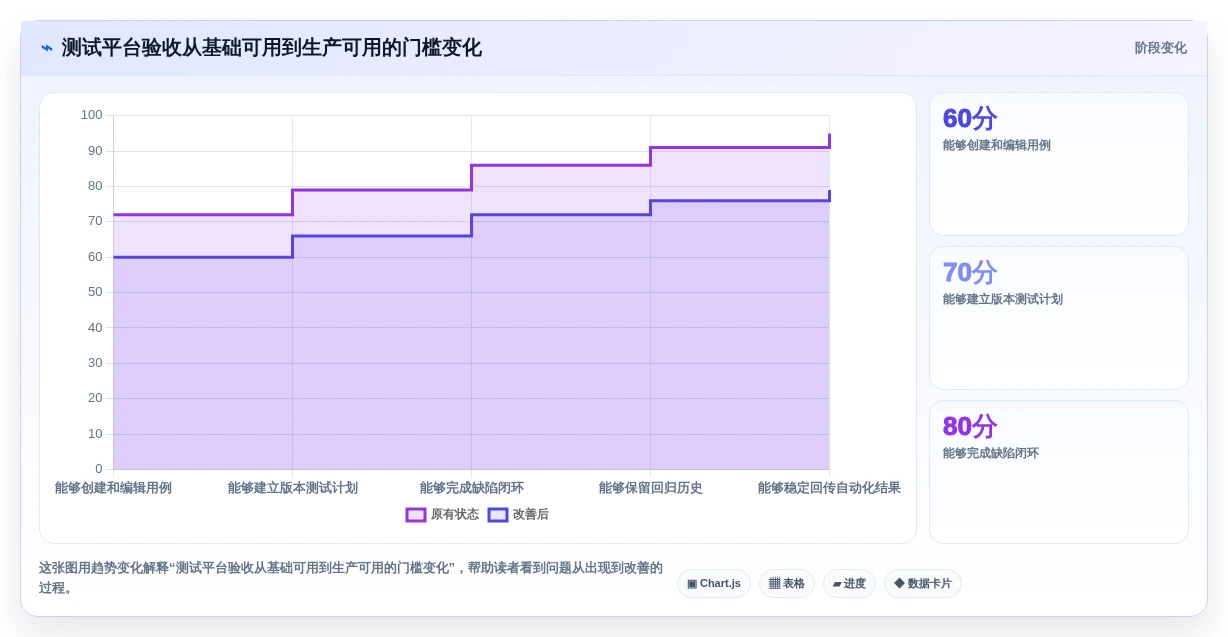
Task: Toggle the 原有状态 legend item
Action: (442, 514)
